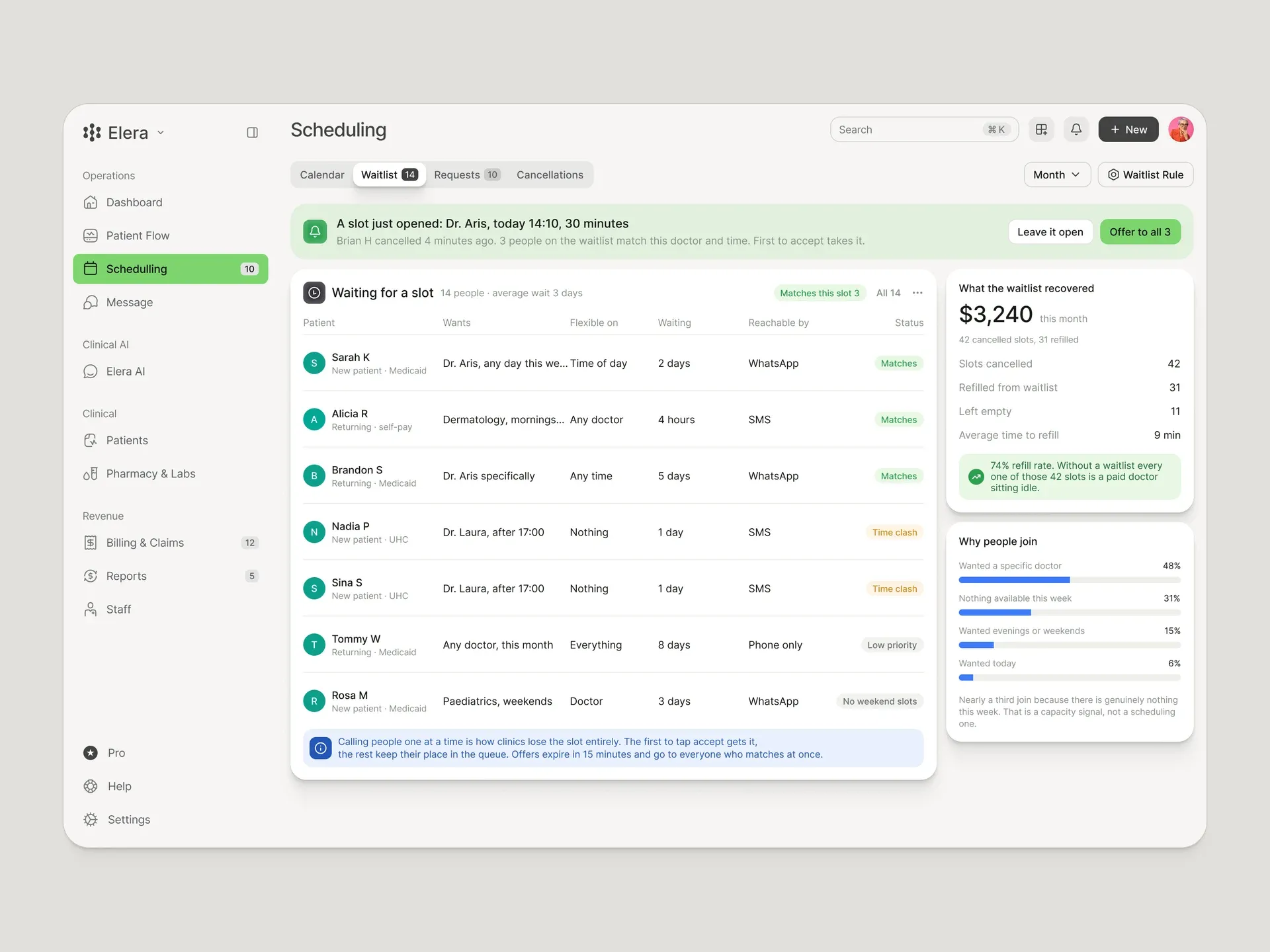The image size is (1270, 952).
Task: Click Alicia R Matches status badge
Action: pos(898,420)
